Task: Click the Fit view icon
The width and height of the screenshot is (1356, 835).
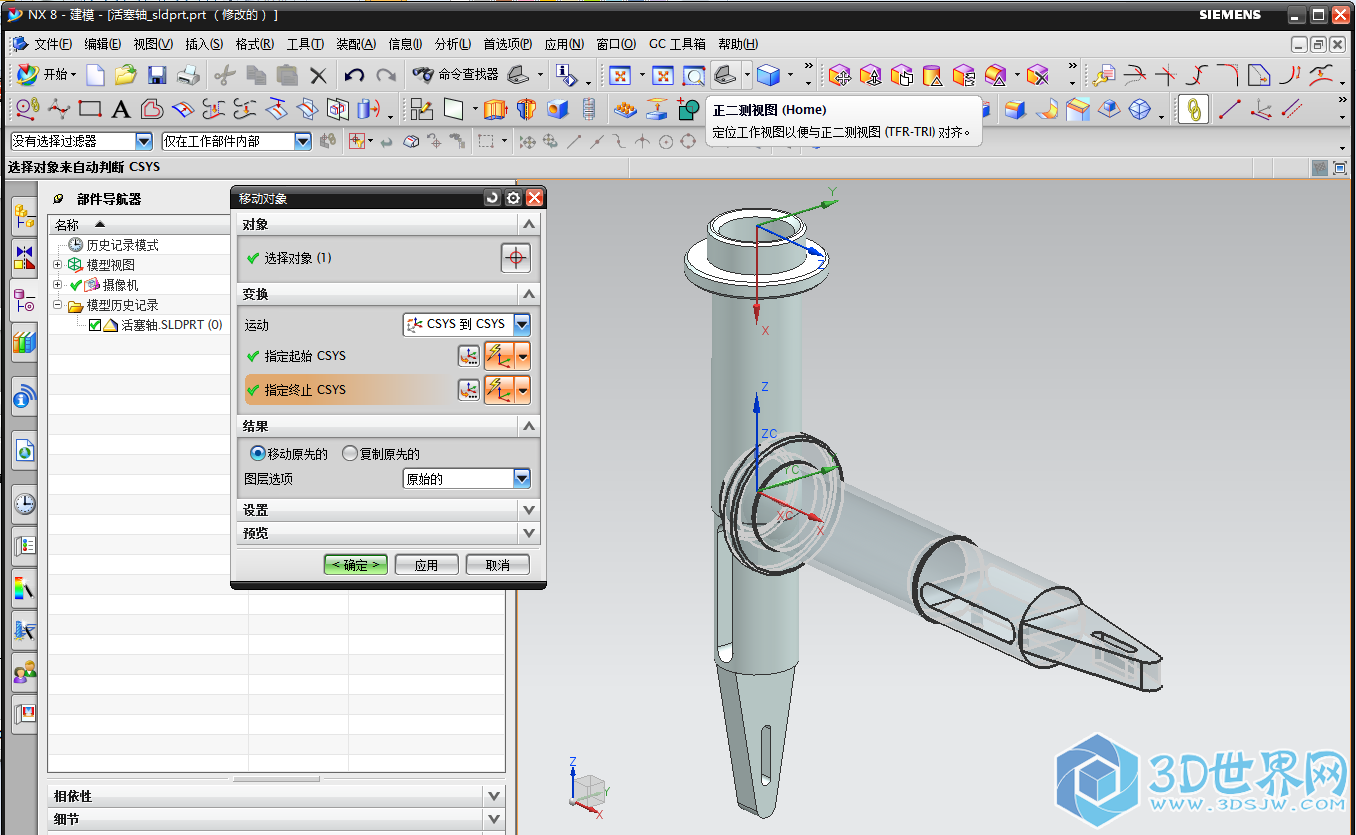Action: coord(620,75)
